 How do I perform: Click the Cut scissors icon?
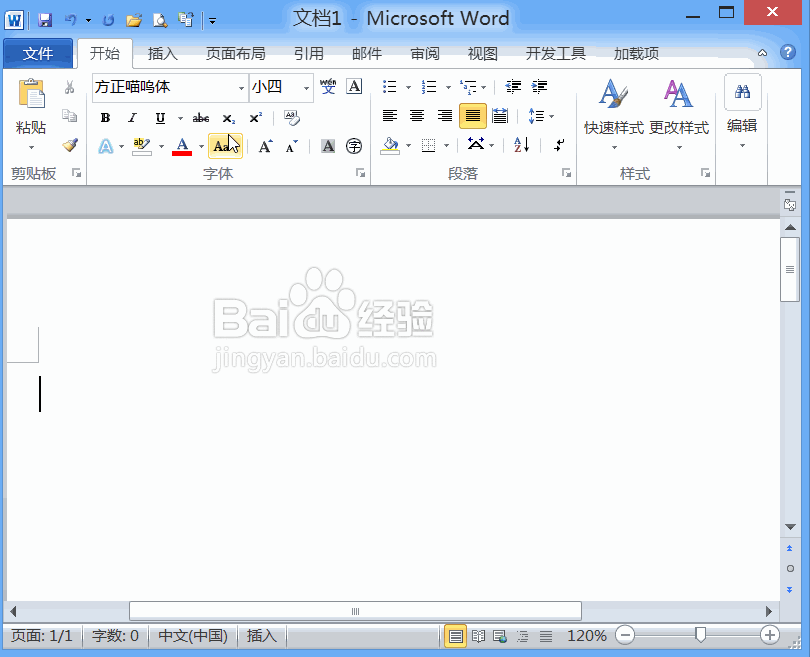tap(69, 87)
